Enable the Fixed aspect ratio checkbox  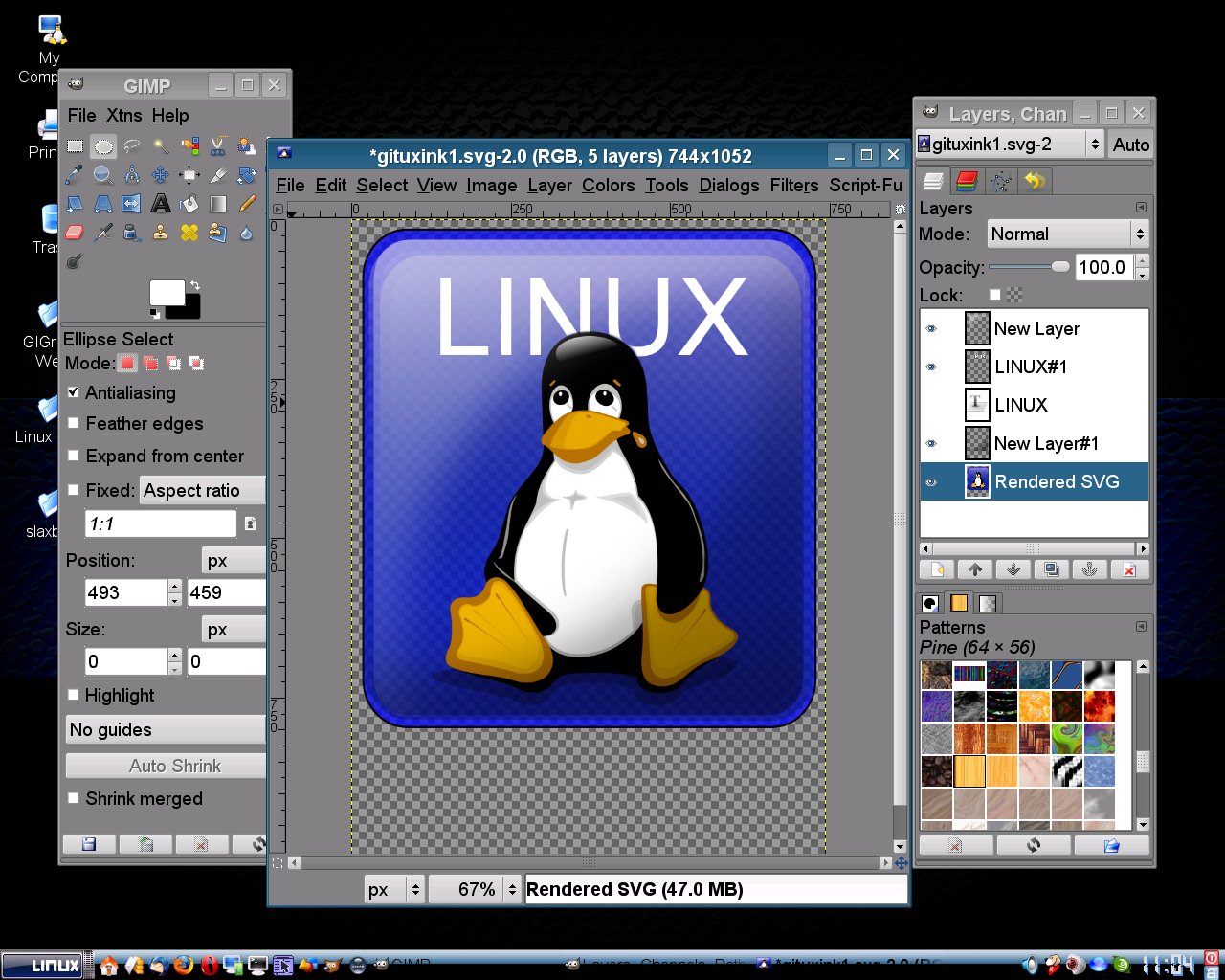(73, 490)
